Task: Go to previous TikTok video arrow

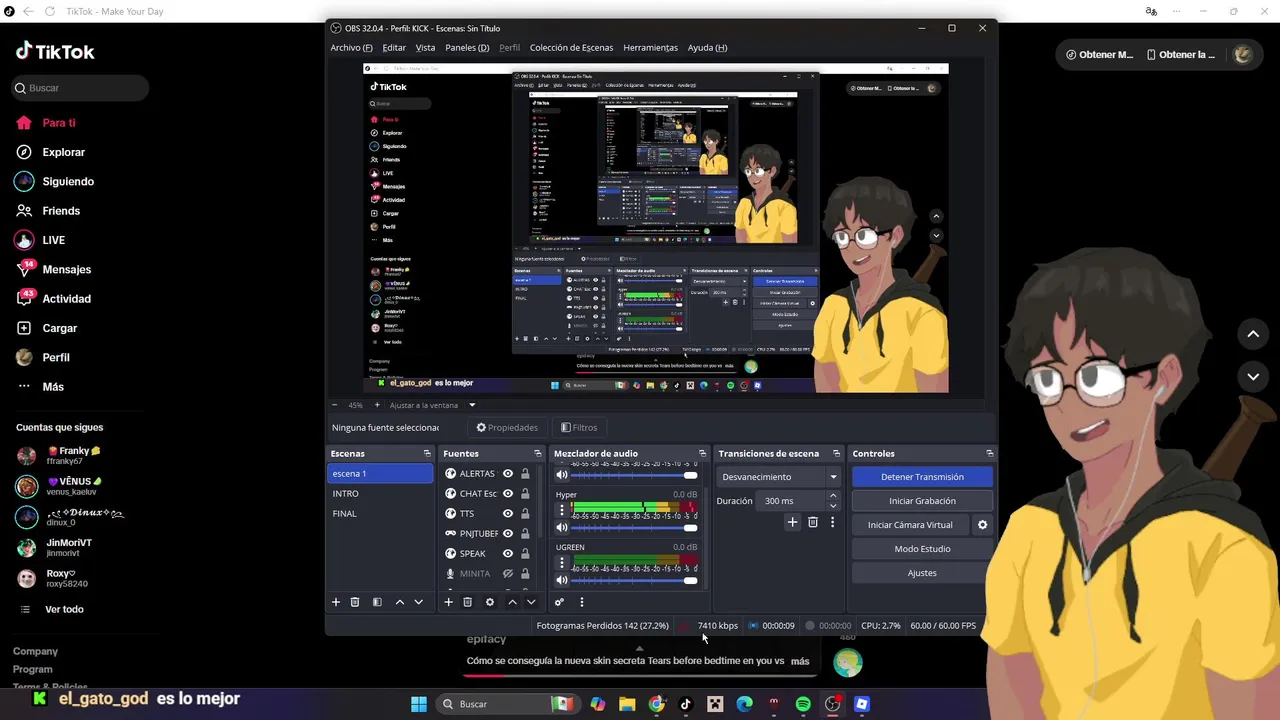Action: coord(1253,334)
